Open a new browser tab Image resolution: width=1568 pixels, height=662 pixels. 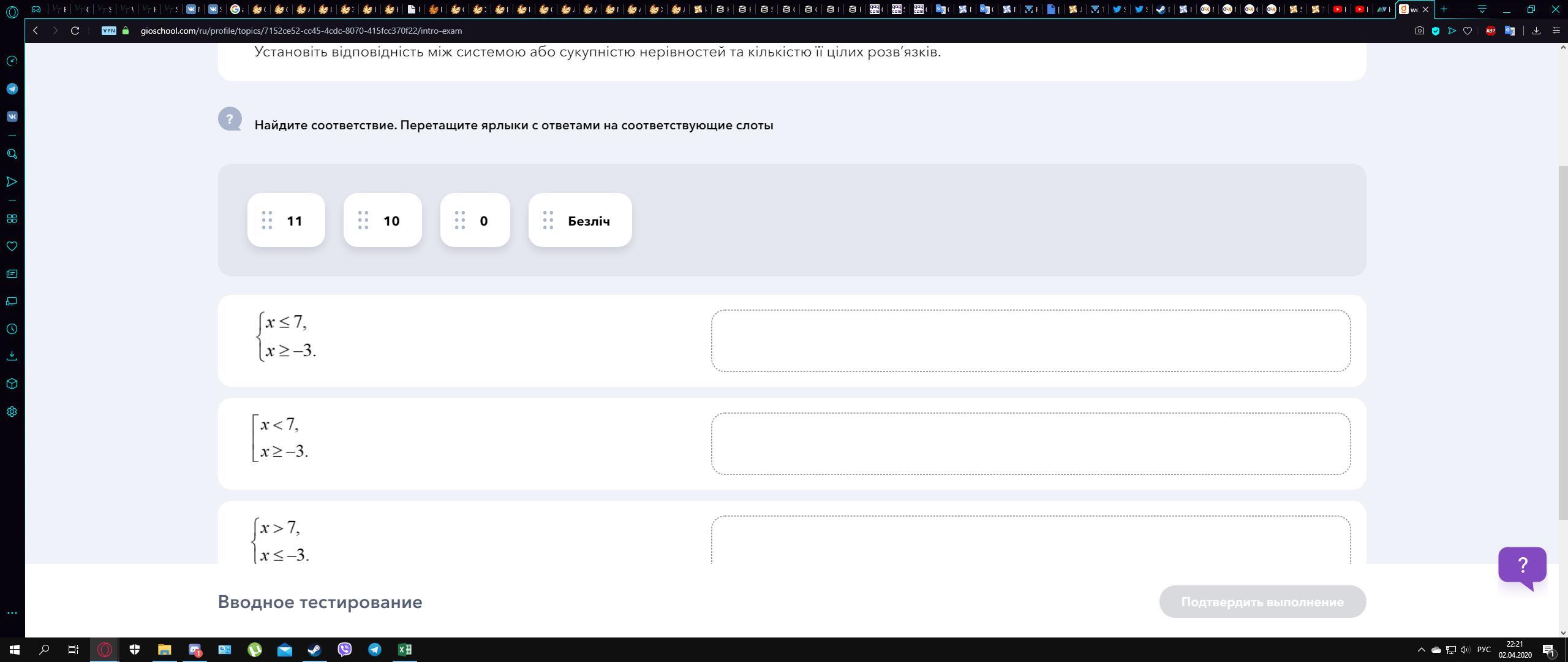(x=1444, y=9)
